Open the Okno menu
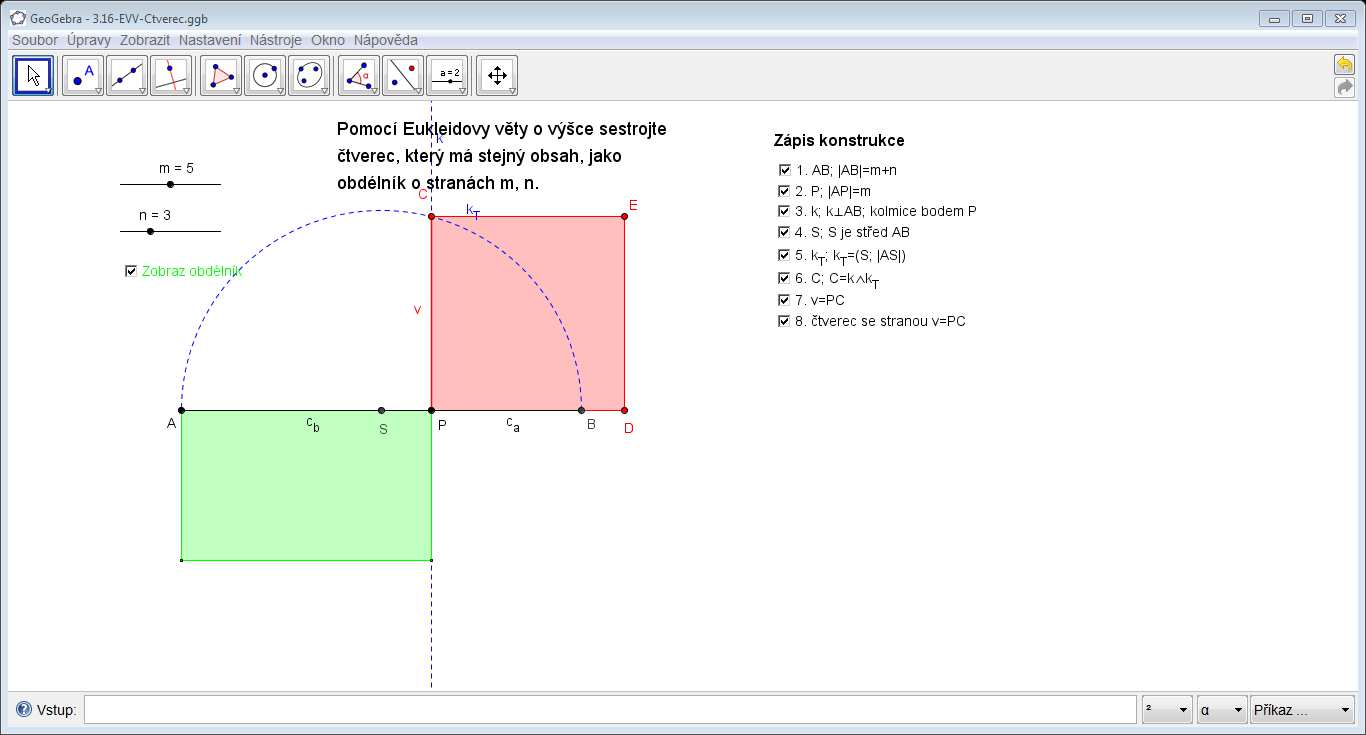The image size is (1366, 735). [x=328, y=40]
